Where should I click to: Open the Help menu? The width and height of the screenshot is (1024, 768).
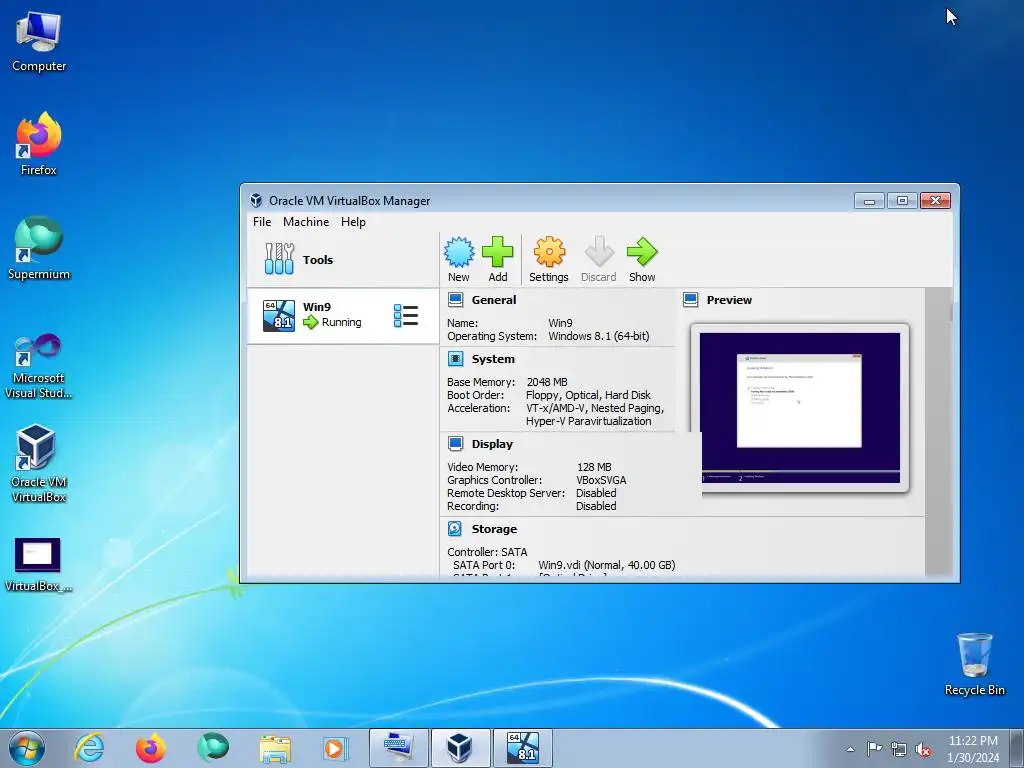(x=353, y=221)
